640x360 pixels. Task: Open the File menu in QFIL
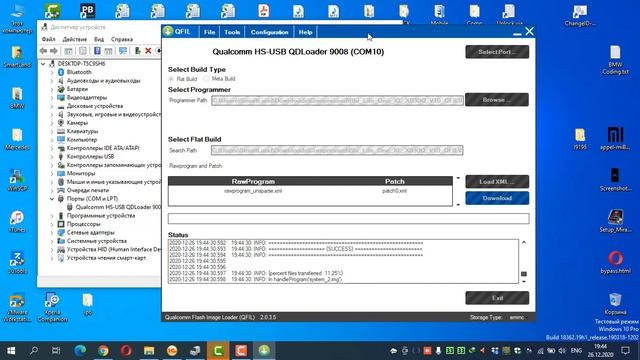[x=209, y=32]
